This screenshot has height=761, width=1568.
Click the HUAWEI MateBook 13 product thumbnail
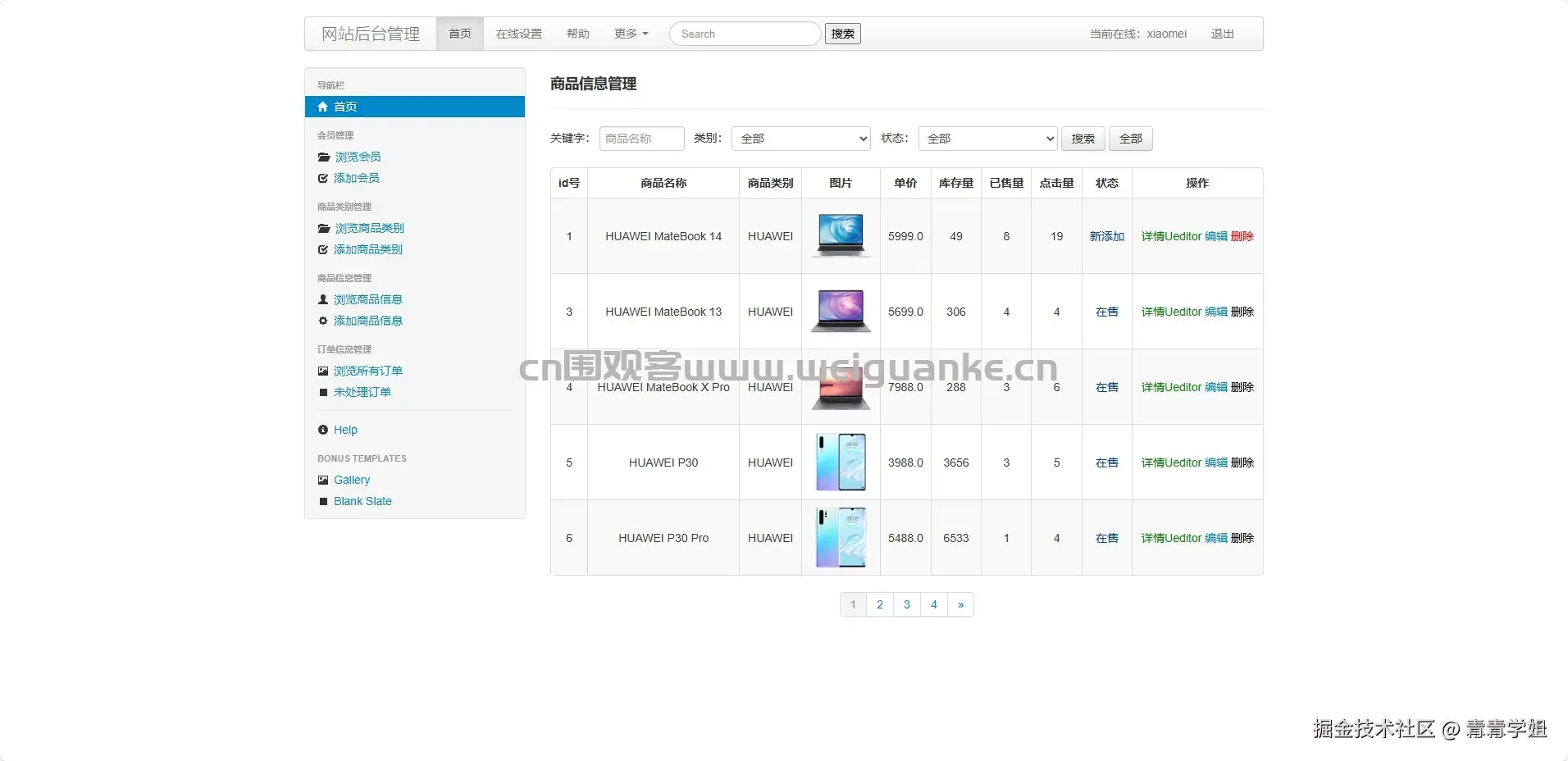[841, 311]
